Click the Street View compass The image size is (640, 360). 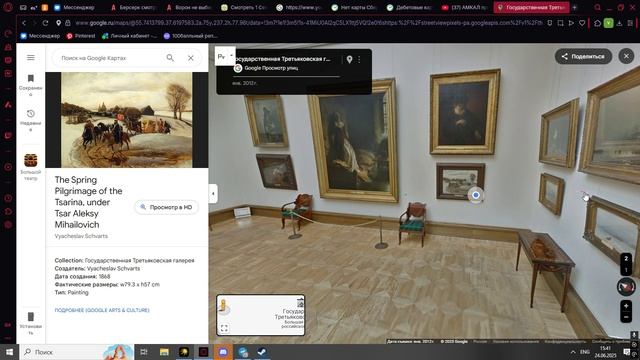(626, 287)
